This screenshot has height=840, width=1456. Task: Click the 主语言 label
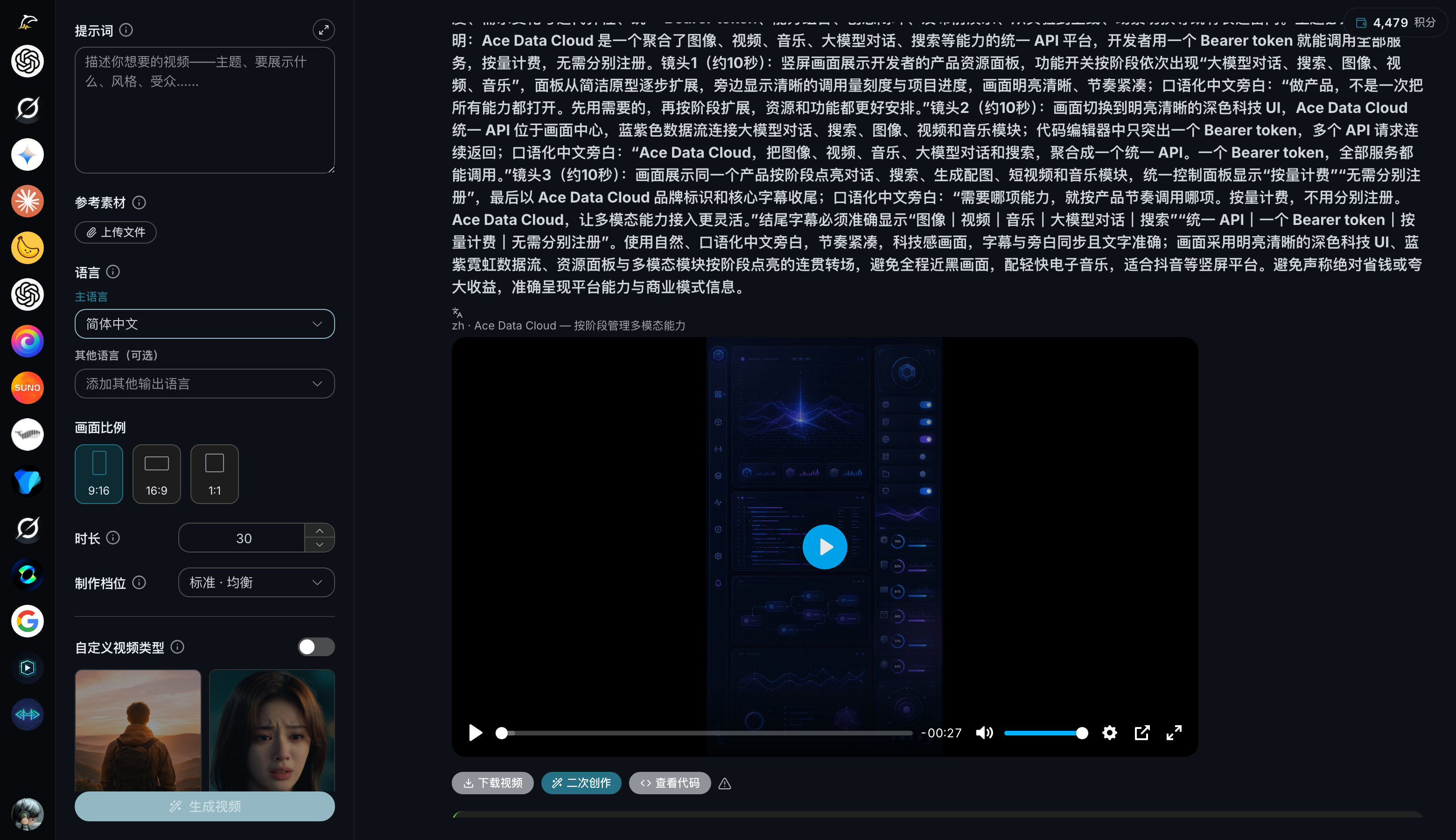pyautogui.click(x=91, y=296)
